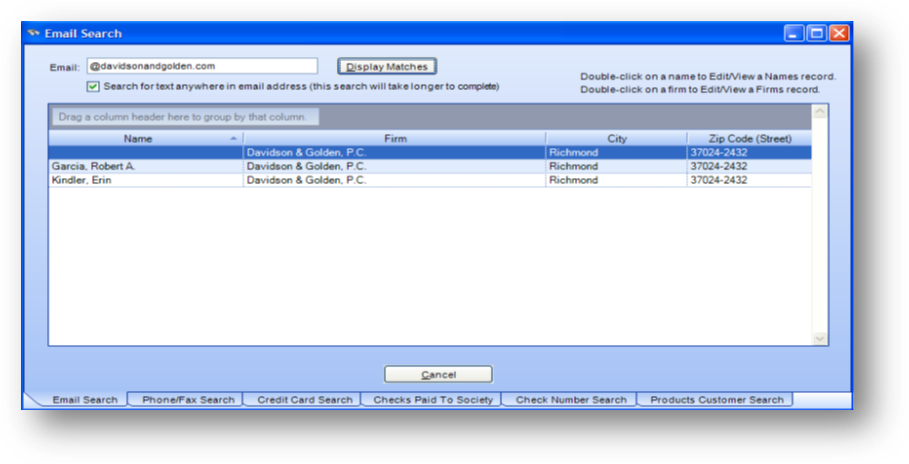Click the firm cell in Kindler's row
Screen dimensions: 909x464
(x=395, y=180)
